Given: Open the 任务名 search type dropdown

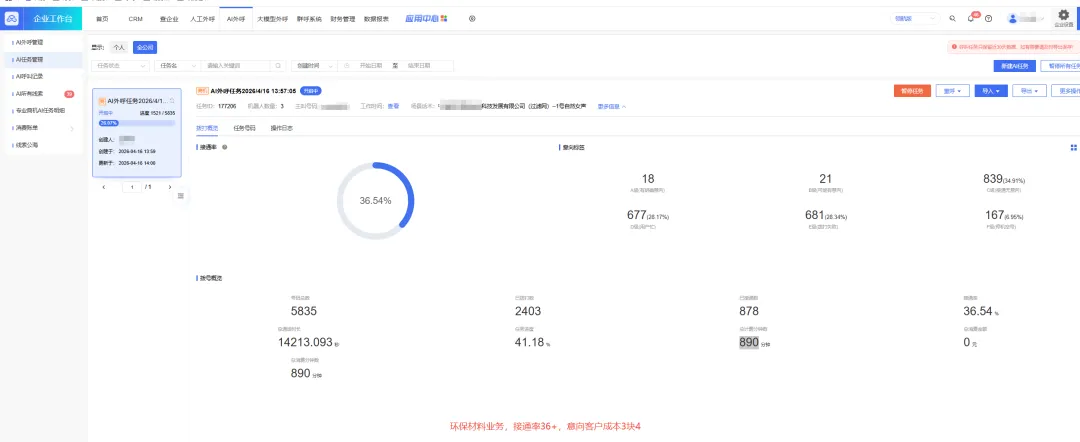Looking at the screenshot, I should pyautogui.click(x=177, y=65).
